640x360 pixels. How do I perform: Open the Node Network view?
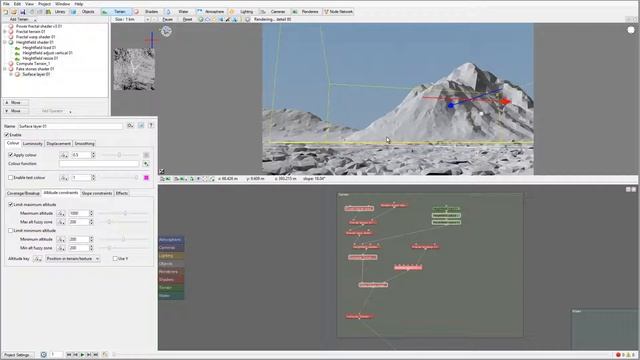click(x=338, y=12)
